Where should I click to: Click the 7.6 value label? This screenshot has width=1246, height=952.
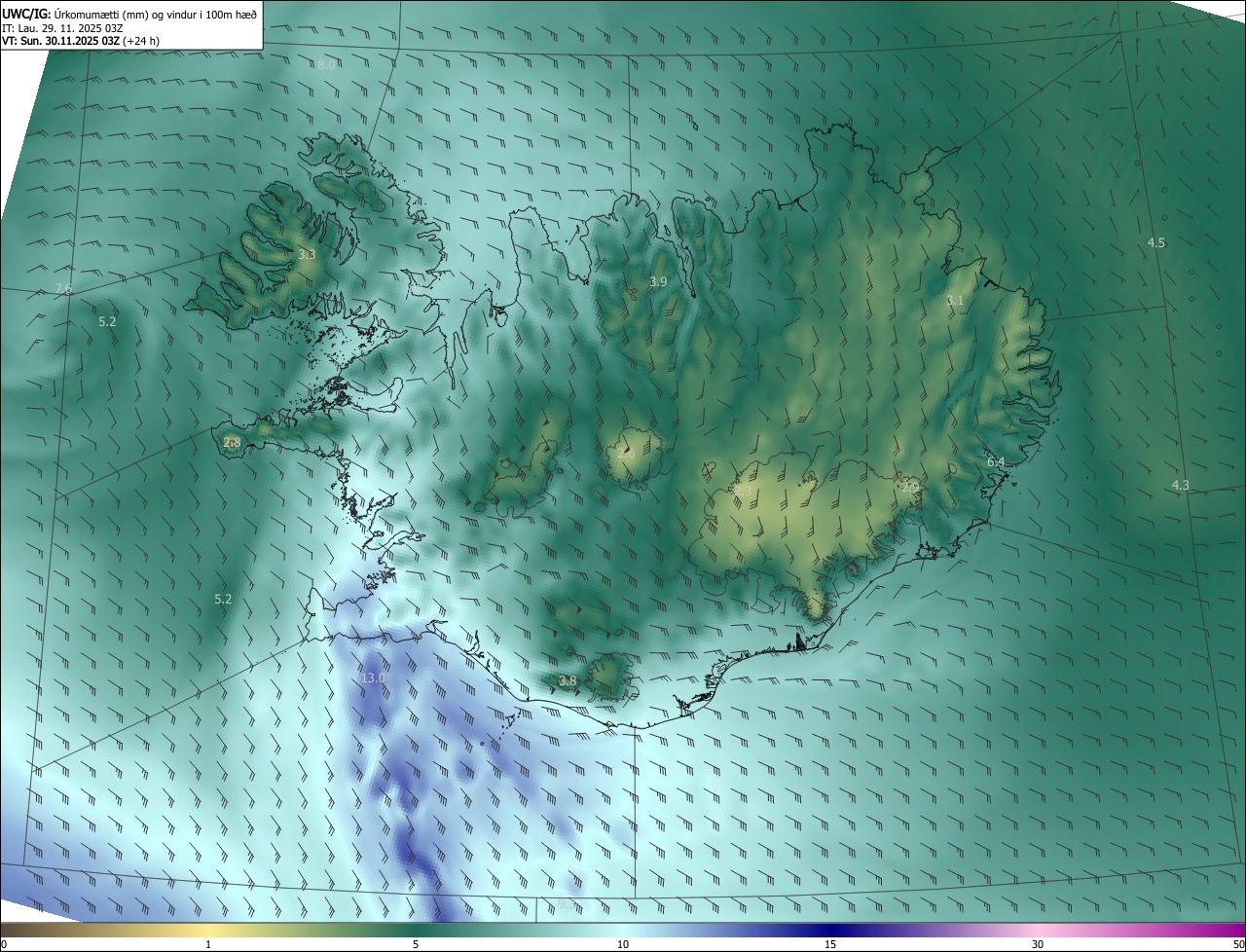pos(63,288)
